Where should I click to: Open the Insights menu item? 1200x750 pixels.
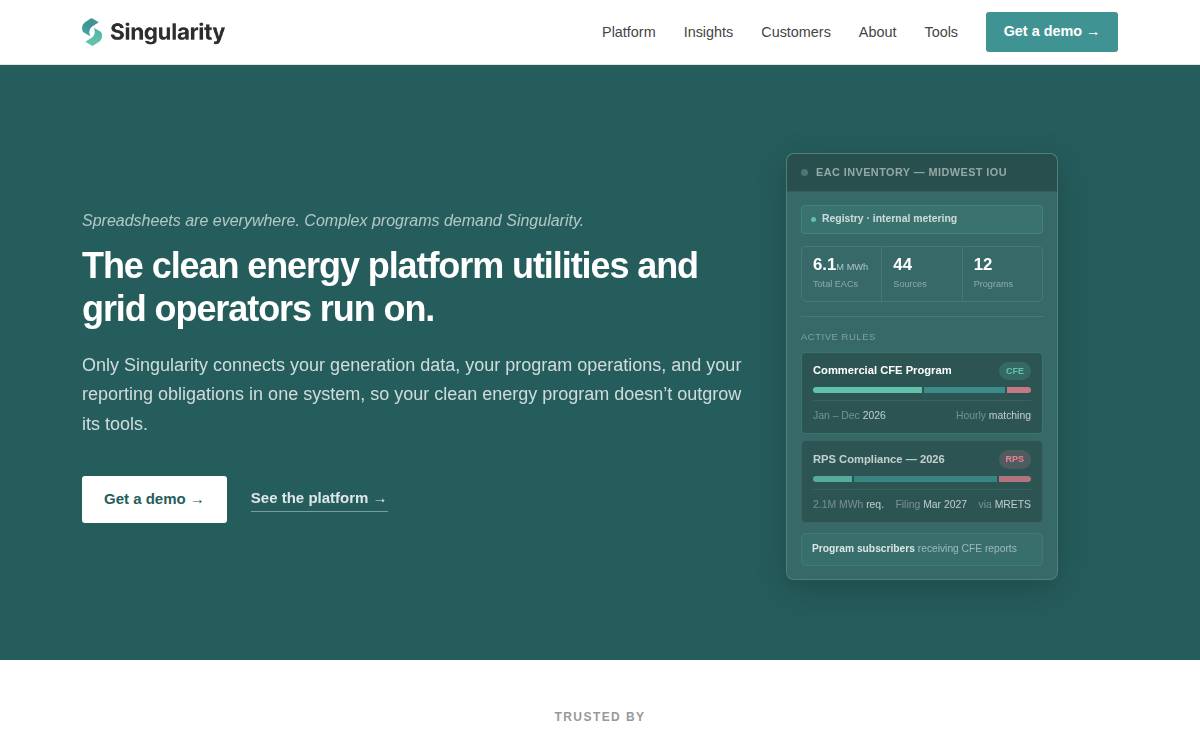point(708,32)
